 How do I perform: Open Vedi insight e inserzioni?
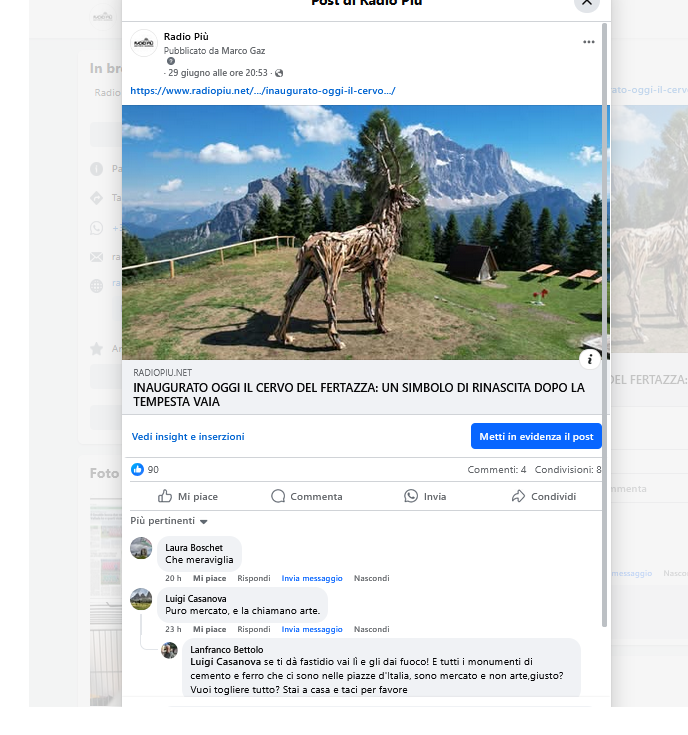click(188, 436)
